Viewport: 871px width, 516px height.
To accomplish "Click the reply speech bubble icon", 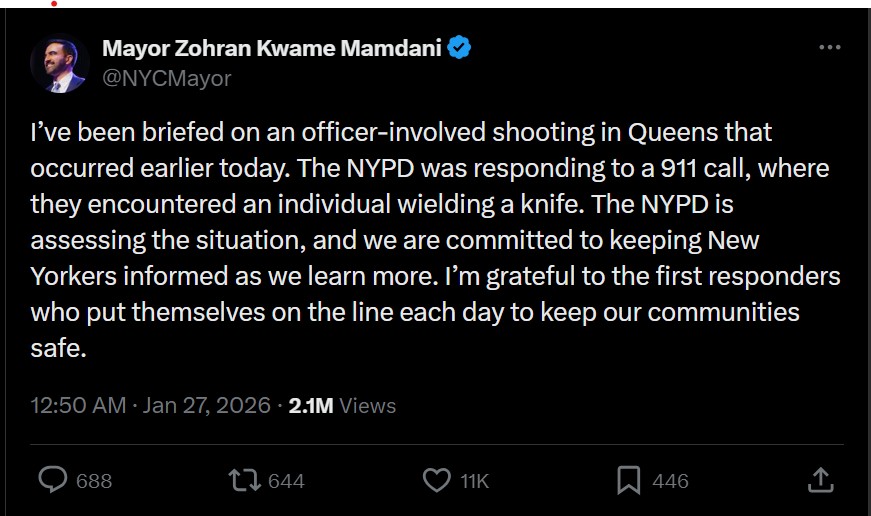I will coord(52,481).
